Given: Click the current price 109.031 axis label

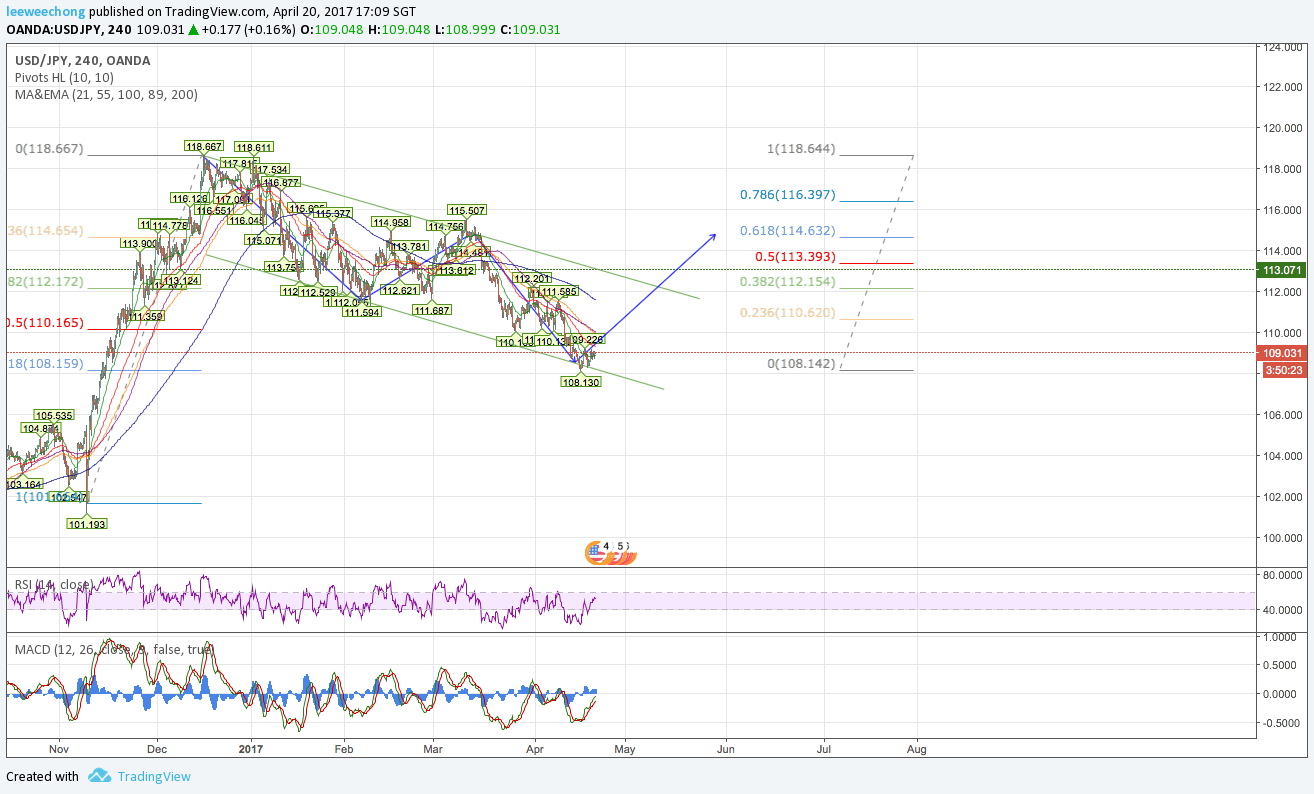Looking at the screenshot, I should [1280, 353].
